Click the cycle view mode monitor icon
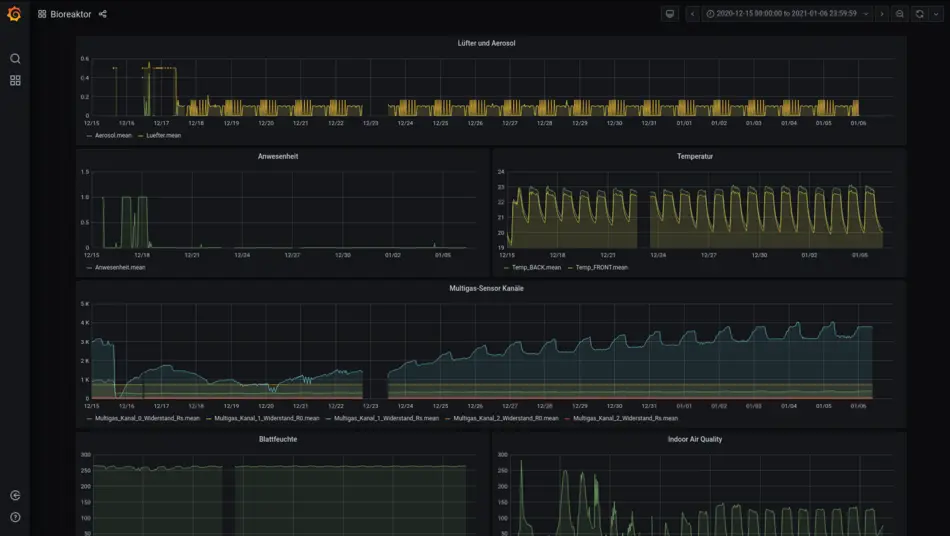Image resolution: width=950 pixels, height=536 pixels. coord(670,14)
